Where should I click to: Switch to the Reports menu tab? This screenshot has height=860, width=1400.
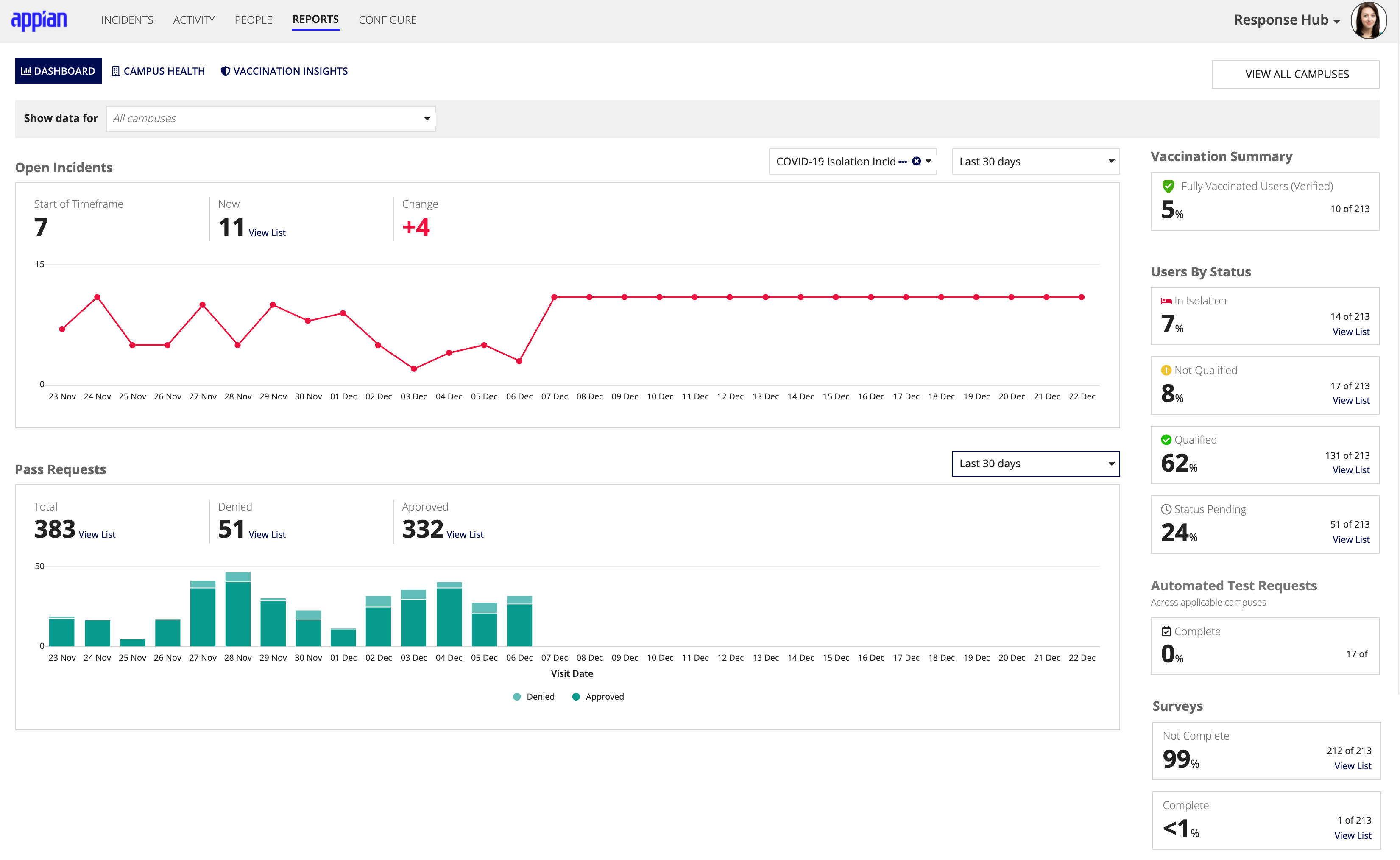315,20
